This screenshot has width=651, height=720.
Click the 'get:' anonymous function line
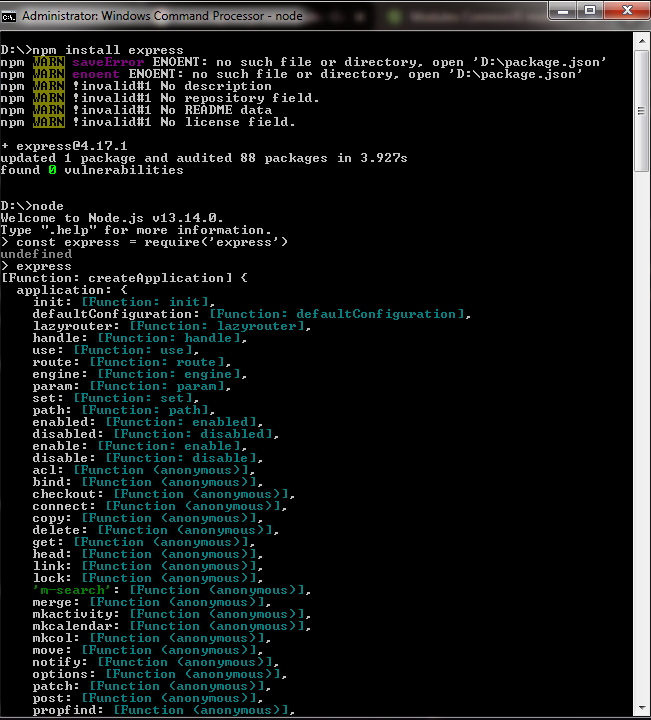click(x=144, y=542)
